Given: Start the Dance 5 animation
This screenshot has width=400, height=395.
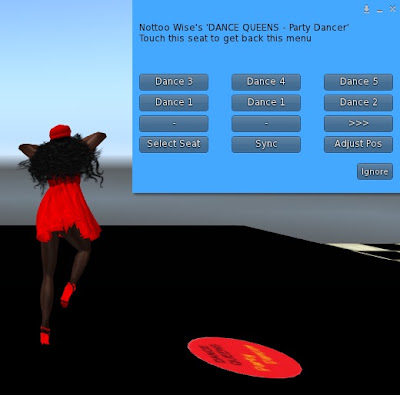Looking at the screenshot, I should [x=358, y=82].
